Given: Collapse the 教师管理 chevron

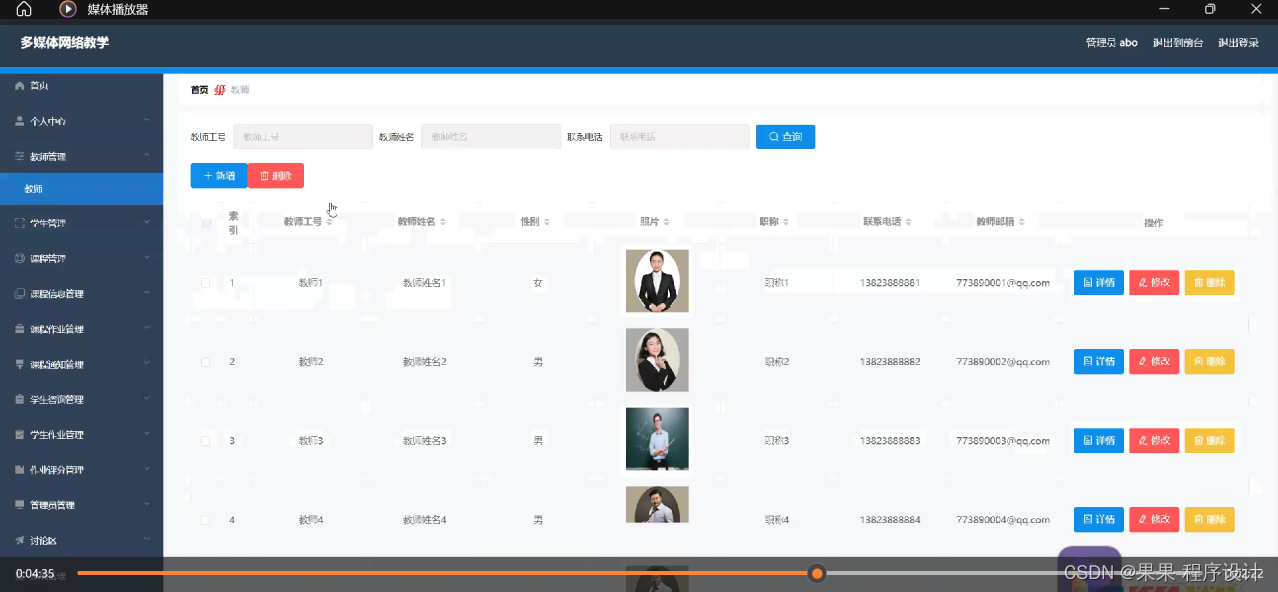Looking at the screenshot, I should (x=147, y=156).
